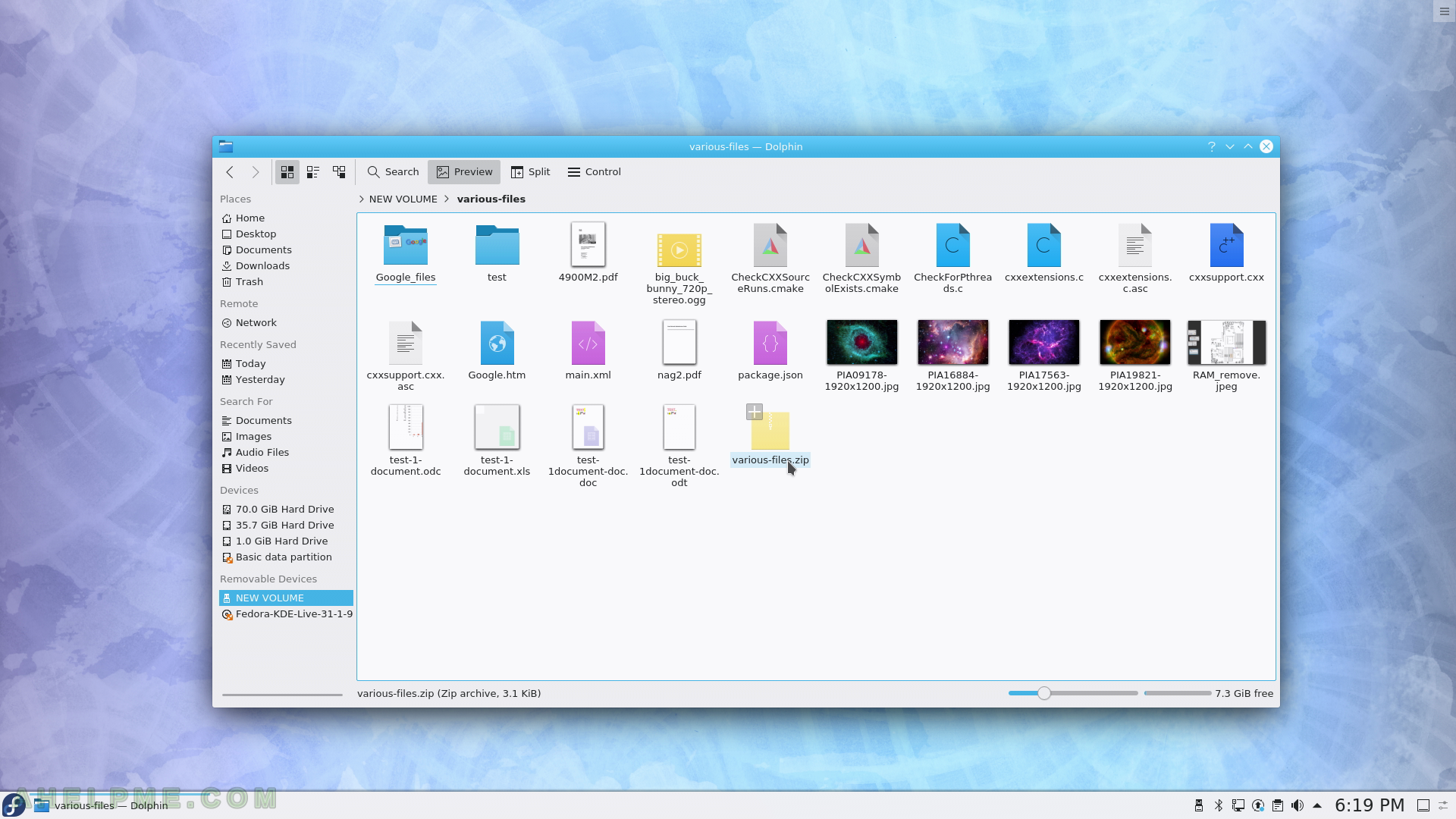Switch to Icons view mode
The height and width of the screenshot is (819, 1456).
[x=287, y=172]
